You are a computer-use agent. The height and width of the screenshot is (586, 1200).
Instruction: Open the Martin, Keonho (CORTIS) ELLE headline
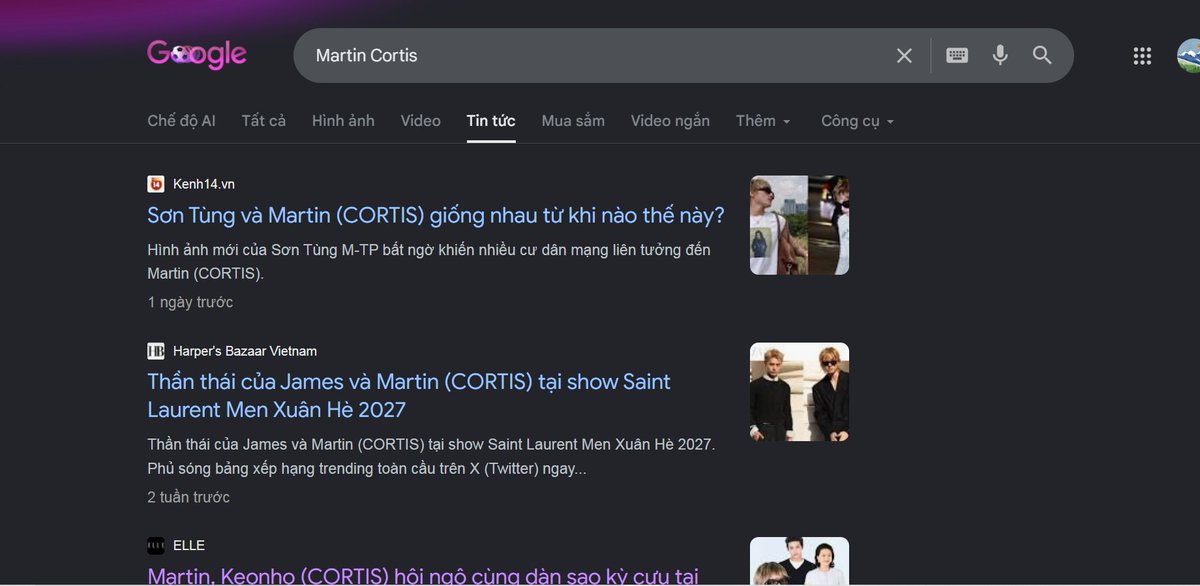click(423, 576)
